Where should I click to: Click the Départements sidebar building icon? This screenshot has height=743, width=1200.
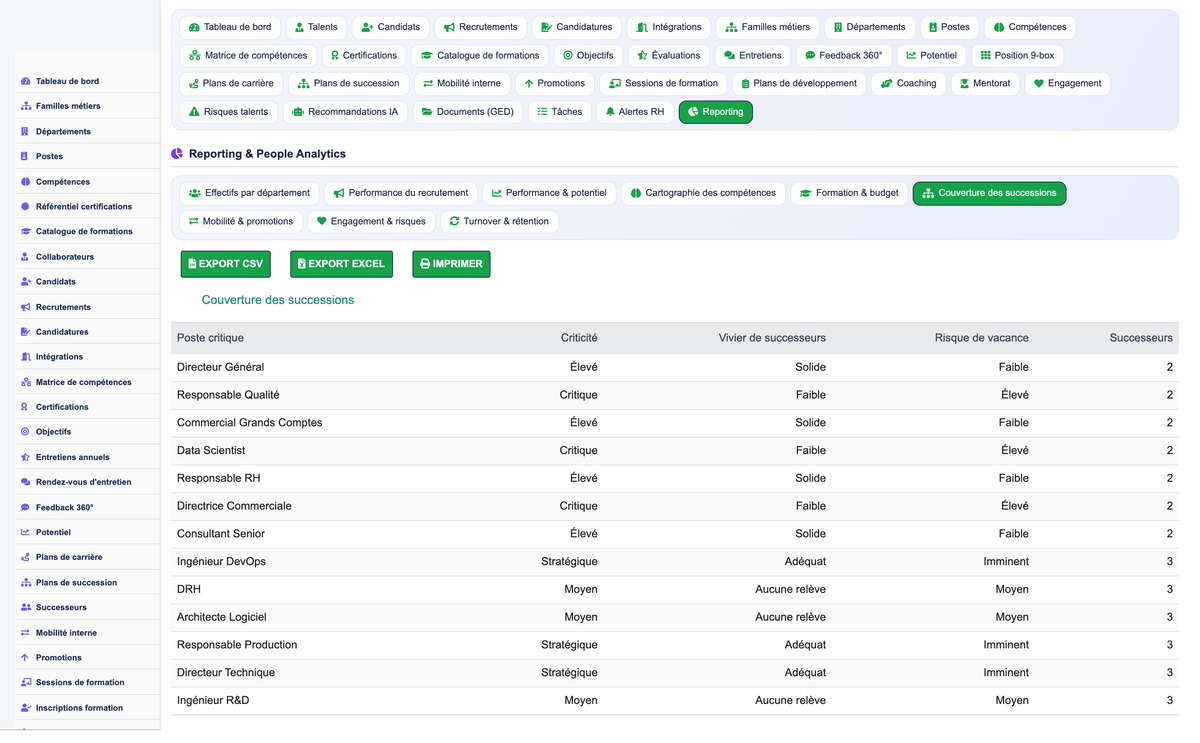(25, 131)
